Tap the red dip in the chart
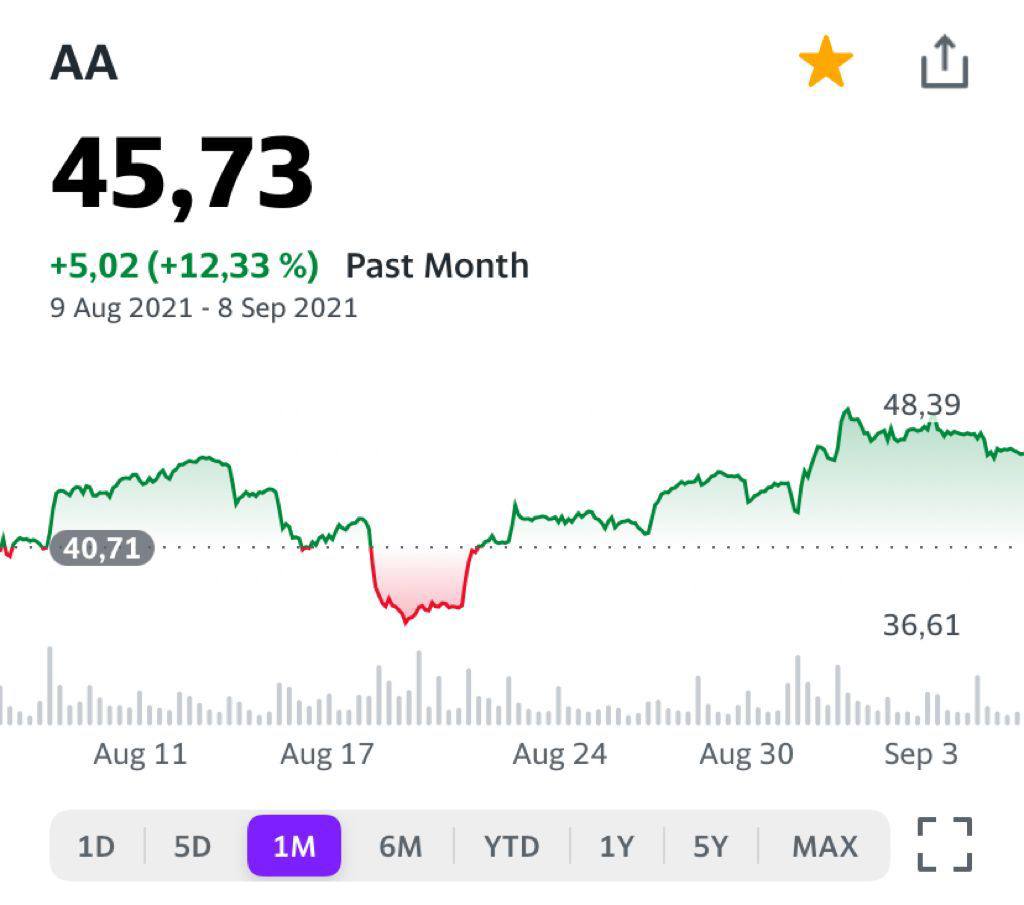The height and width of the screenshot is (905, 1024). (x=420, y=590)
